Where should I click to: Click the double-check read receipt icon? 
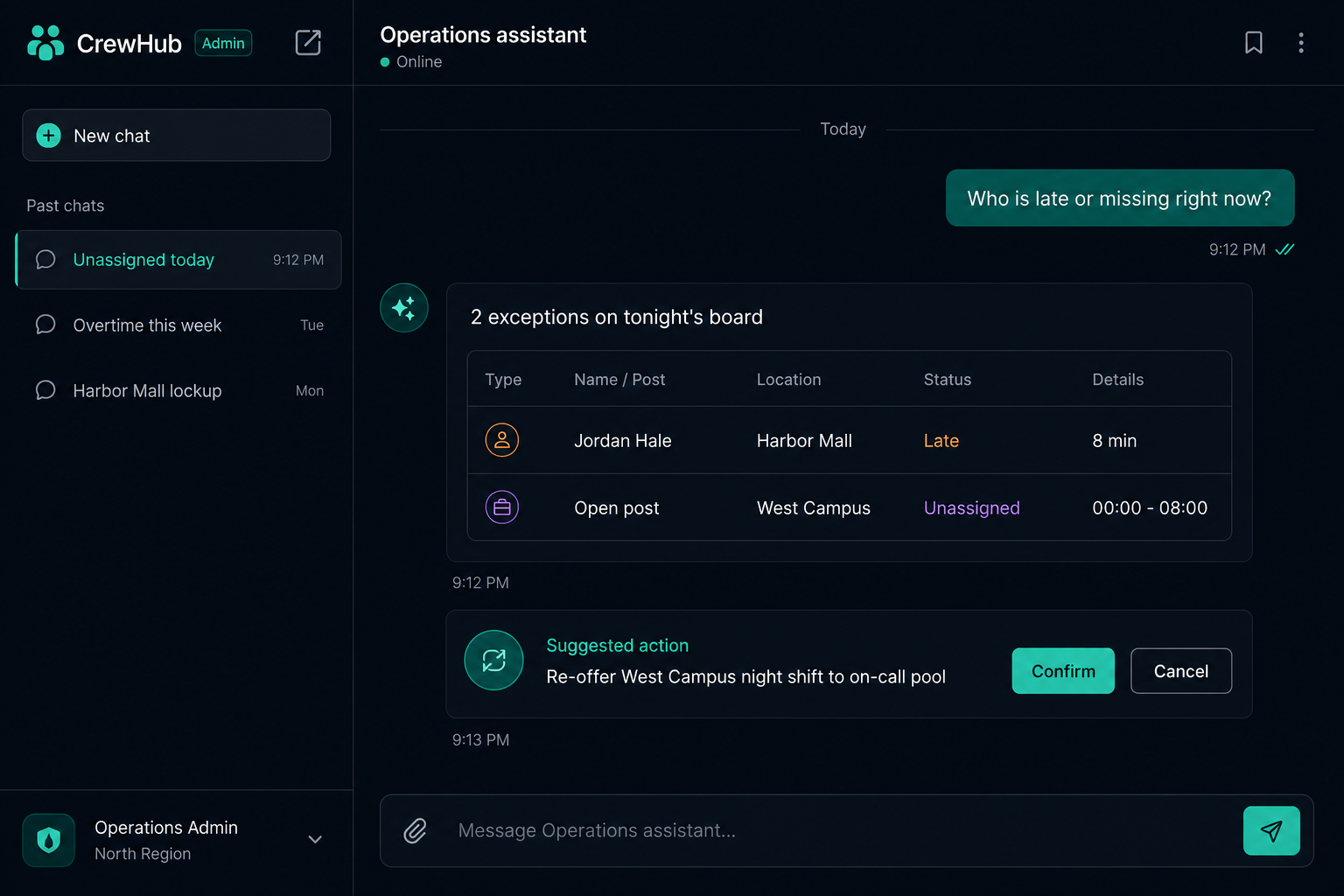(x=1284, y=249)
